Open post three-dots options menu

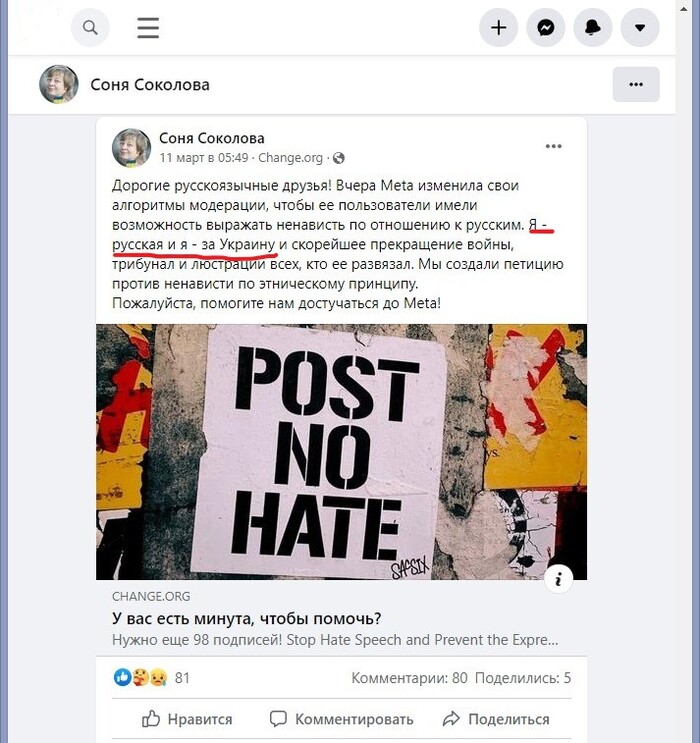tap(553, 146)
